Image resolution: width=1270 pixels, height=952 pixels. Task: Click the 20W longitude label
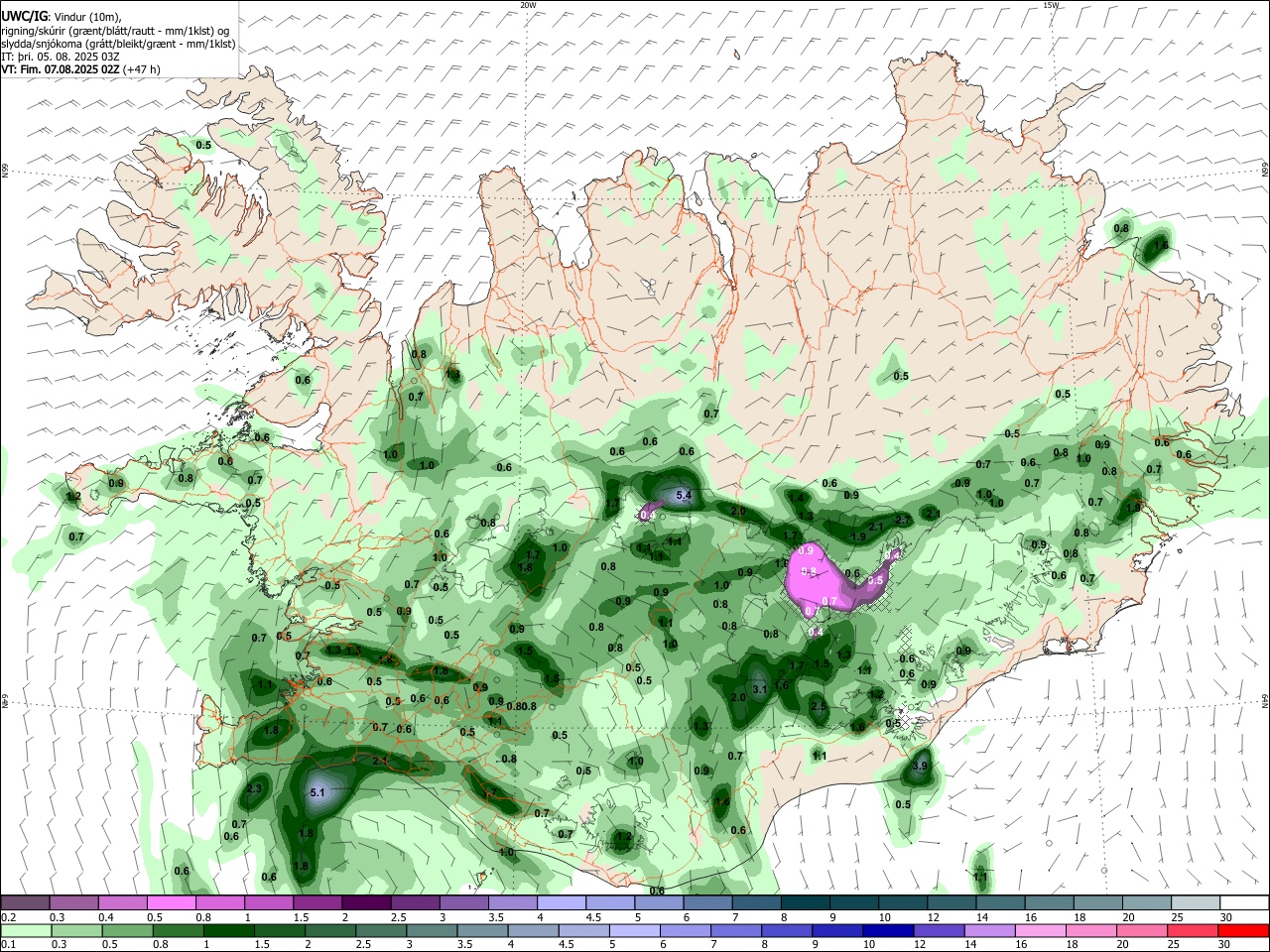click(528, 5)
